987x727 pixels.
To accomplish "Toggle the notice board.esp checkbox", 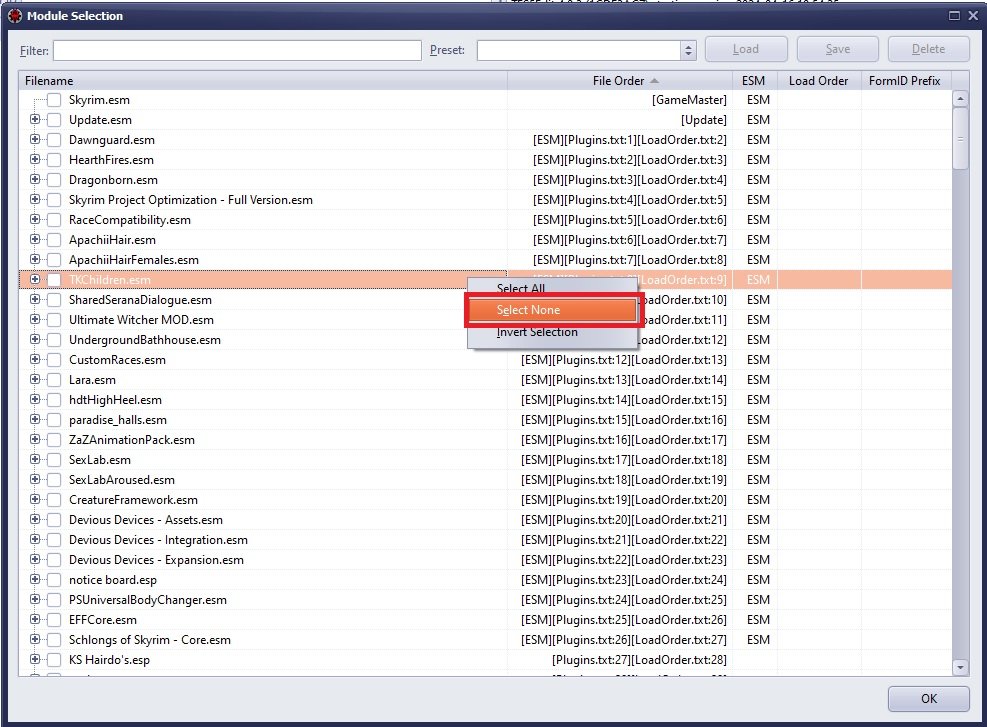I will tap(54, 580).
